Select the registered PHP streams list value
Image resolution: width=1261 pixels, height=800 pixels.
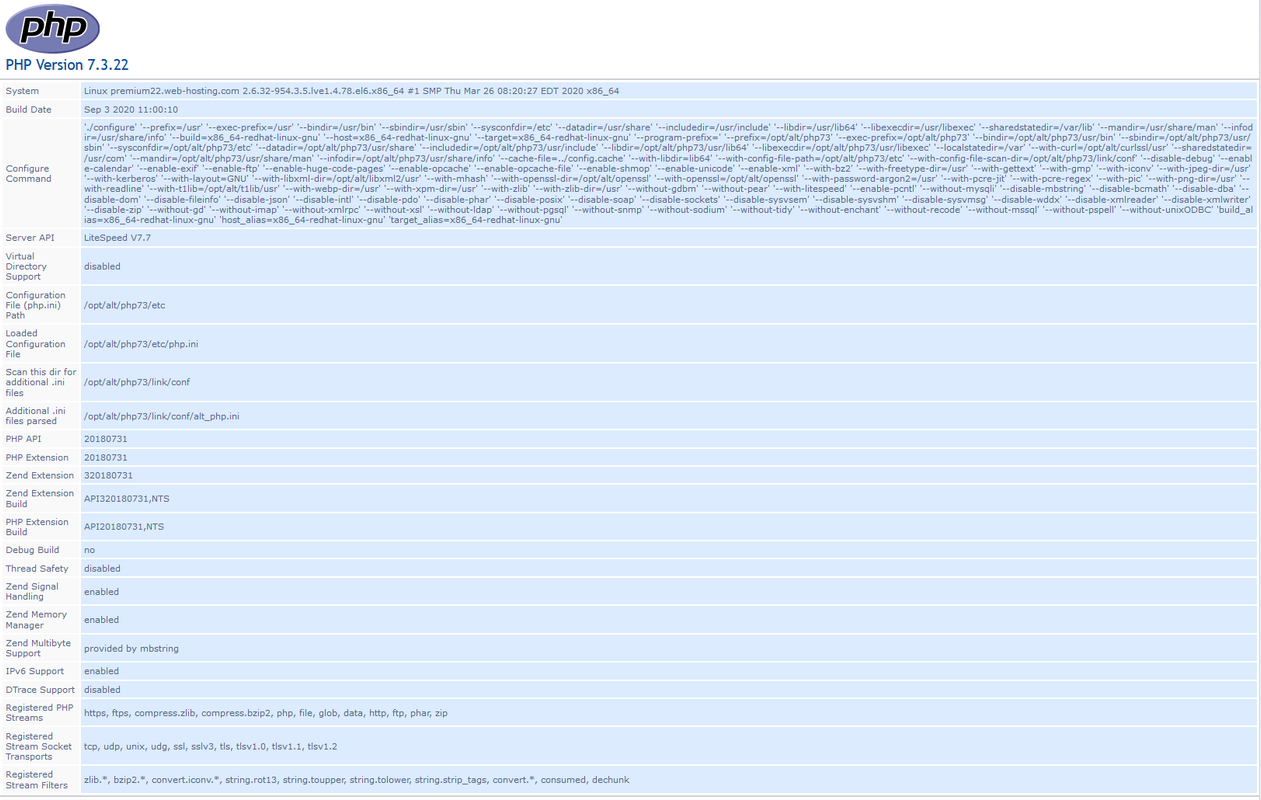265,713
